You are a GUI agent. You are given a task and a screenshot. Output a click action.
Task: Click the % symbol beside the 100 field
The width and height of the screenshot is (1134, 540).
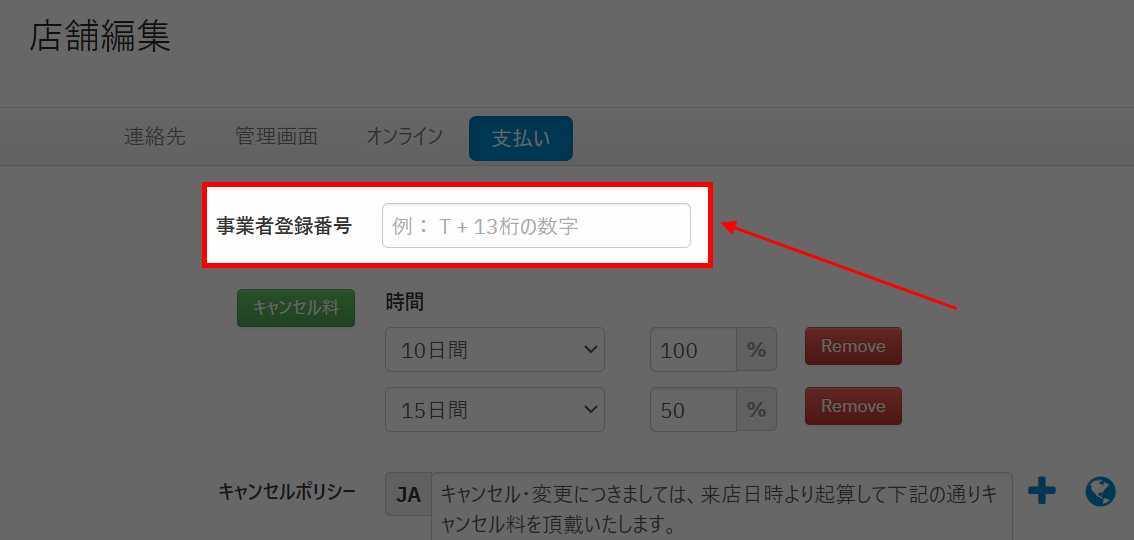757,350
